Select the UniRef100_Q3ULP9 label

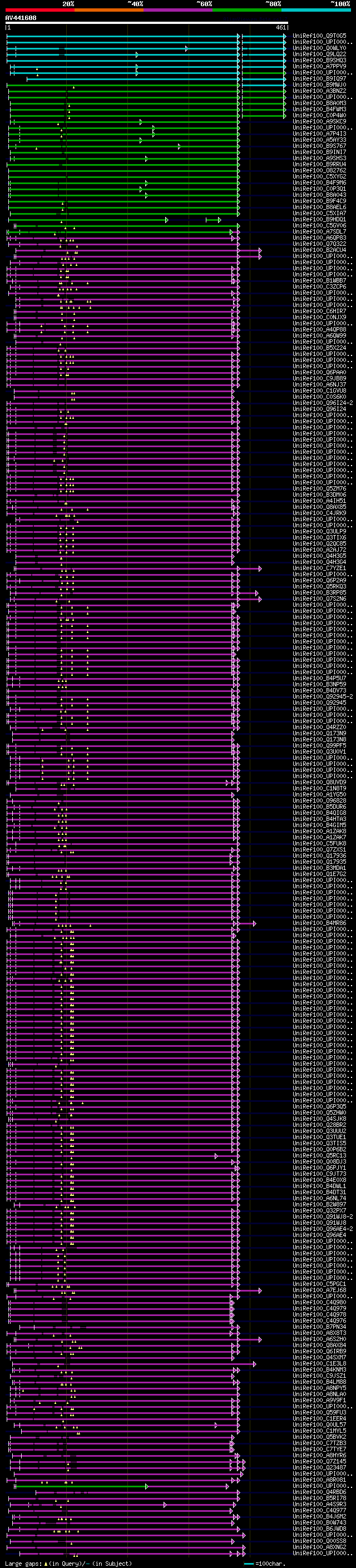point(319,531)
